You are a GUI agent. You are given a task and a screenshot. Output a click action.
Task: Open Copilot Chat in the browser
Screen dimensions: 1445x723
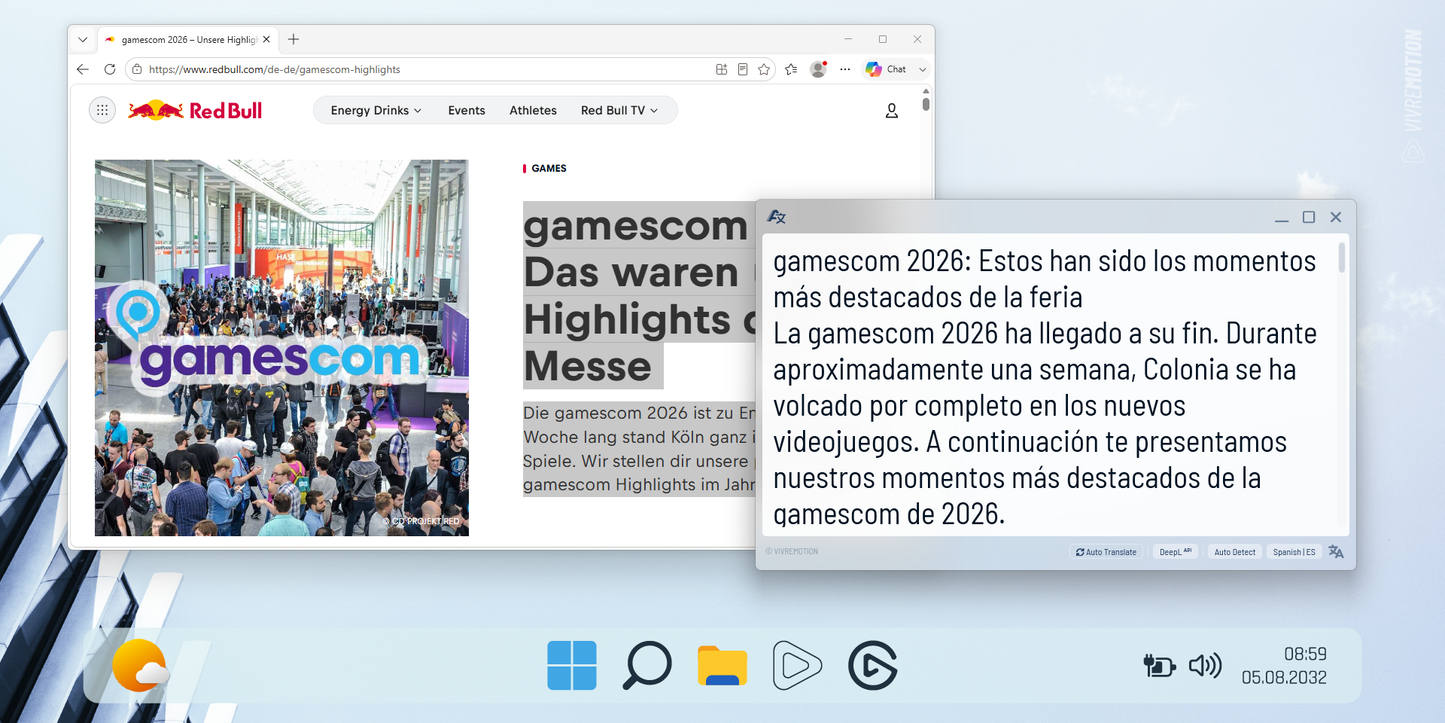[886, 69]
